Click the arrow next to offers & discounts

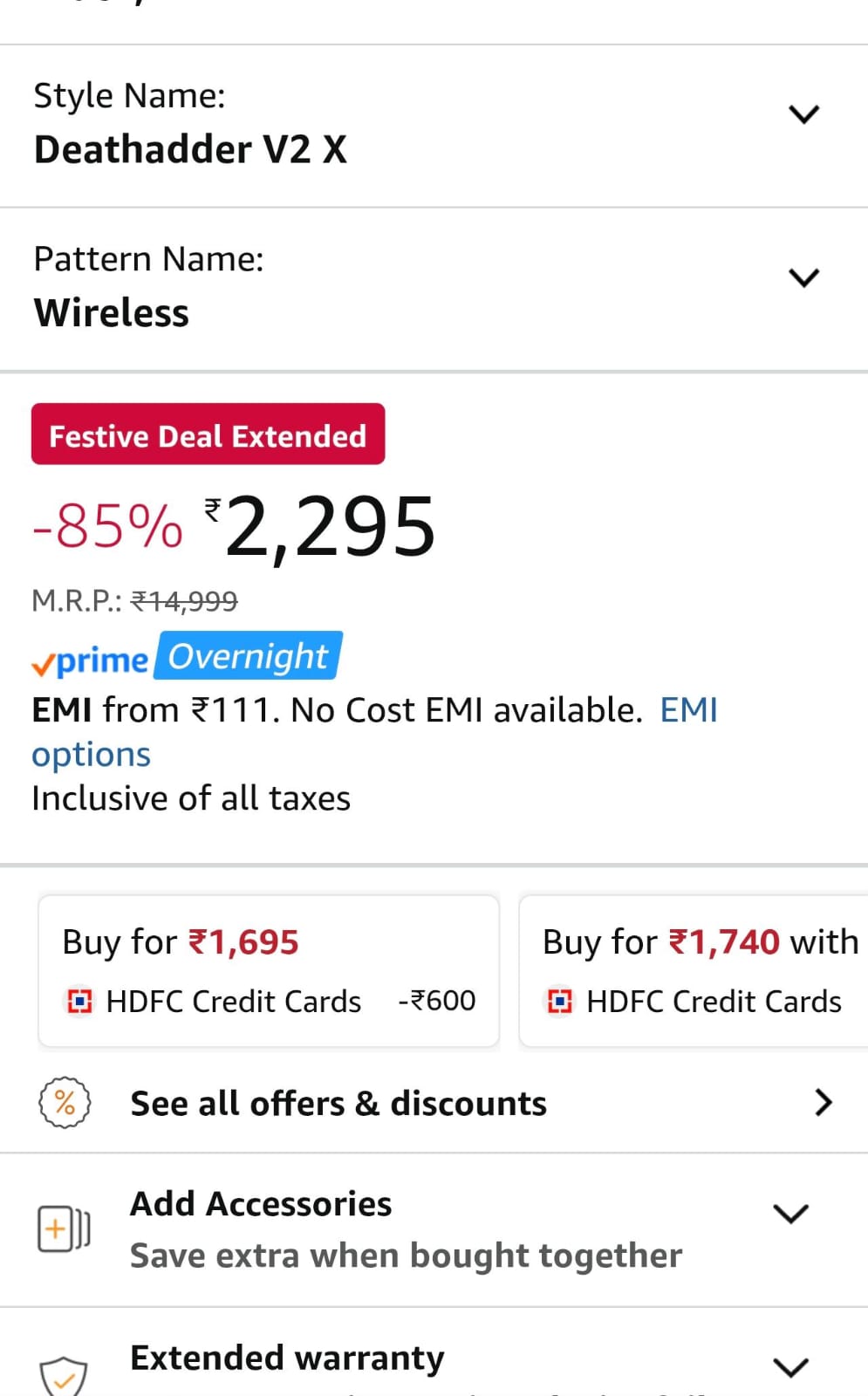tap(823, 1103)
